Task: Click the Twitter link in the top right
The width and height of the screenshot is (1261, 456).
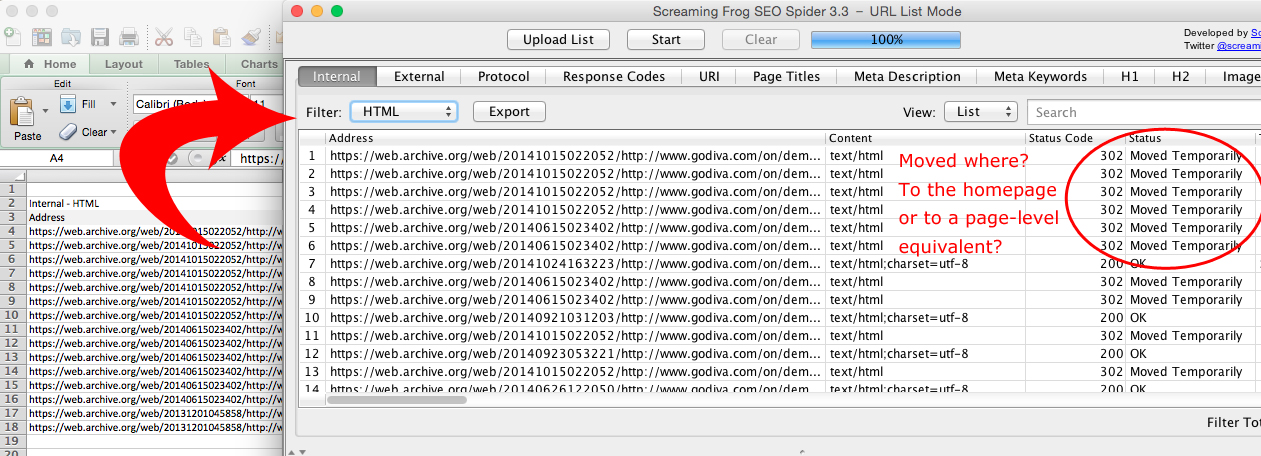Action: (1238, 46)
